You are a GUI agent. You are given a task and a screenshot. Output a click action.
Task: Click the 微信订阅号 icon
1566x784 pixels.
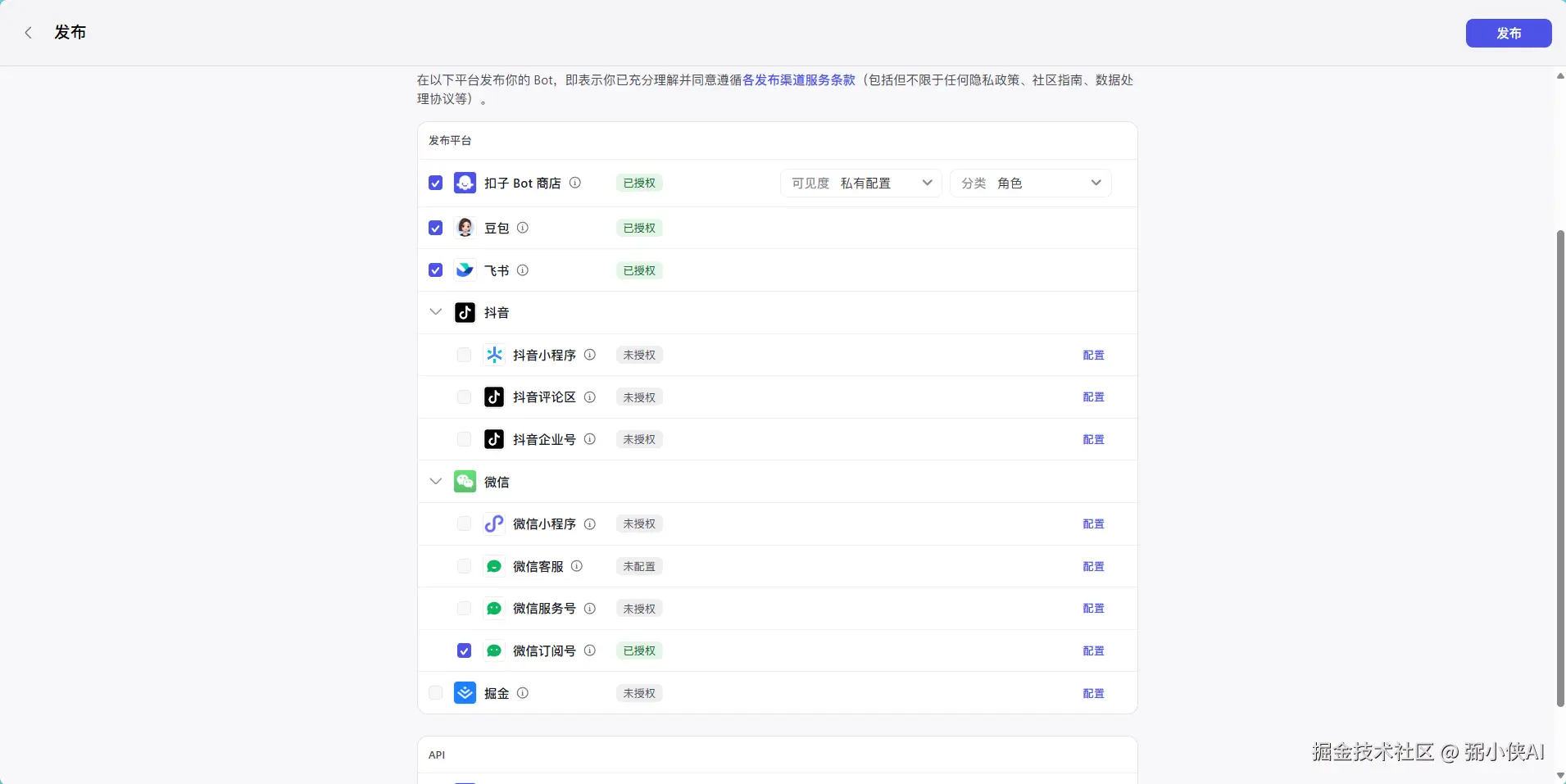pyautogui.click(x=494, y=650)
